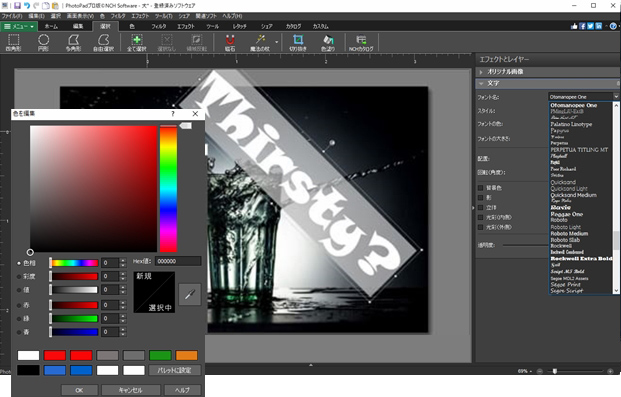Enable the 背景色 background color checkbox
The width and height of the screenshot is (621, 397).
480,188
